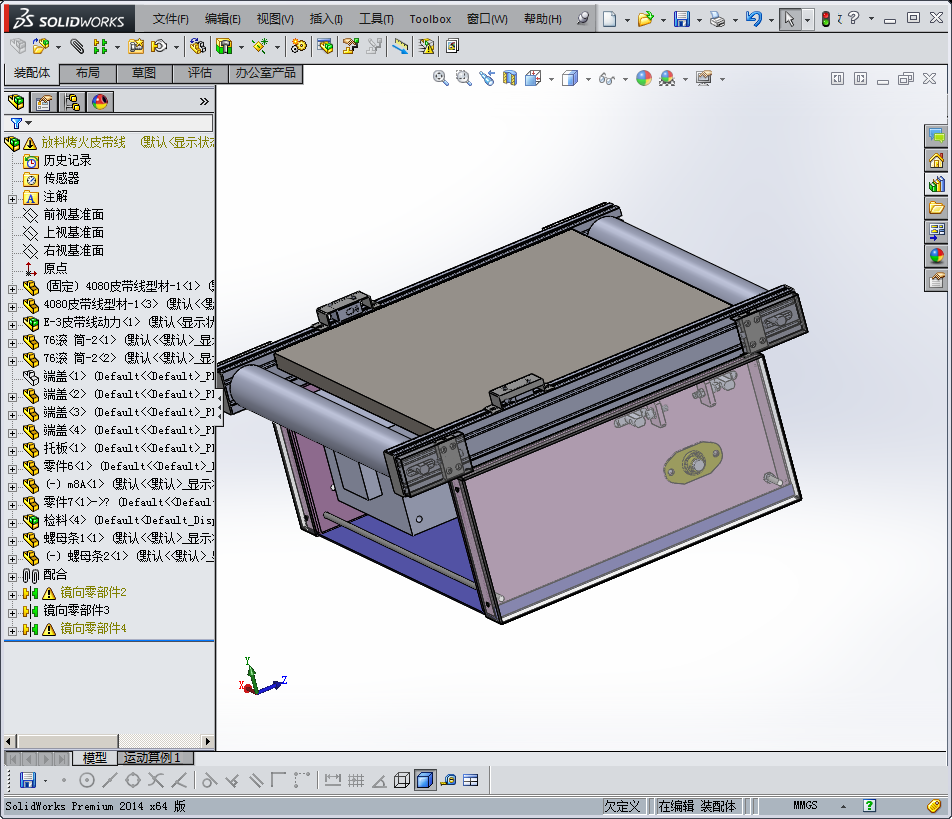Click Show Hidden Components icon
Viewport: 952px width, 819px height.
(x=197, y=46)
